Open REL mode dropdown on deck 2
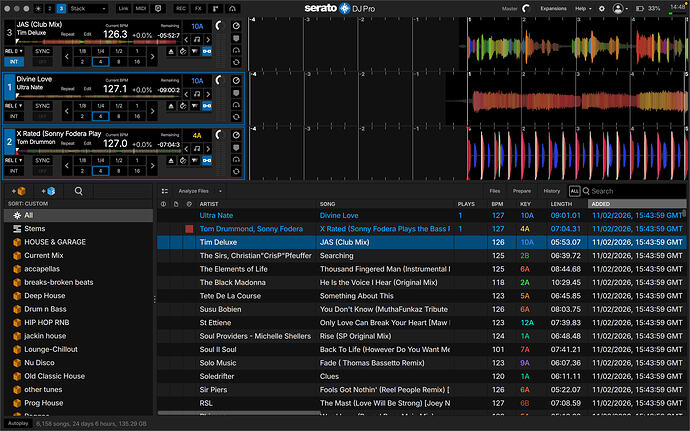The height and width of the screenshot is (431, 690). coord(14,161)
